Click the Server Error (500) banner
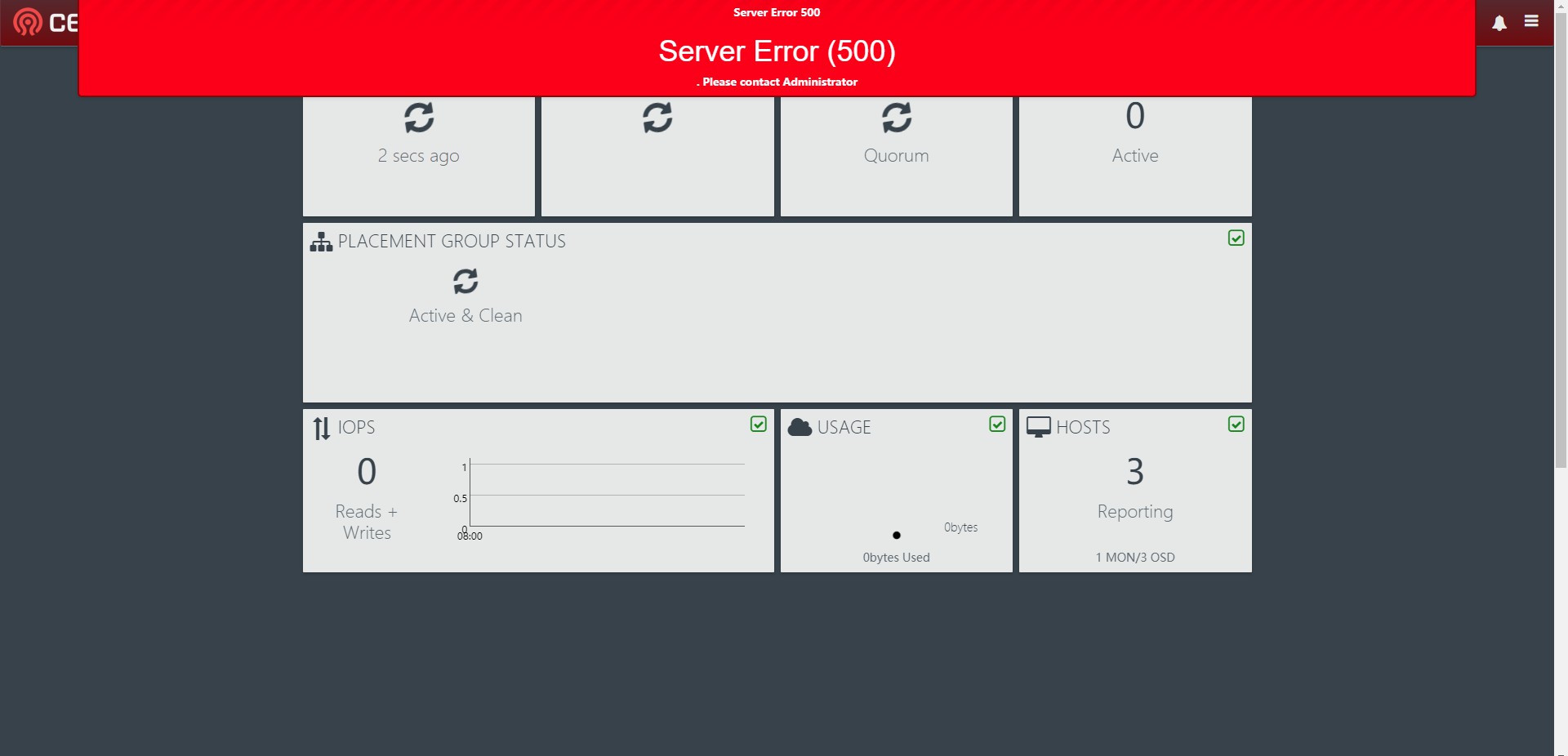This screenshot has width=1568, height=756. point(777,51)
